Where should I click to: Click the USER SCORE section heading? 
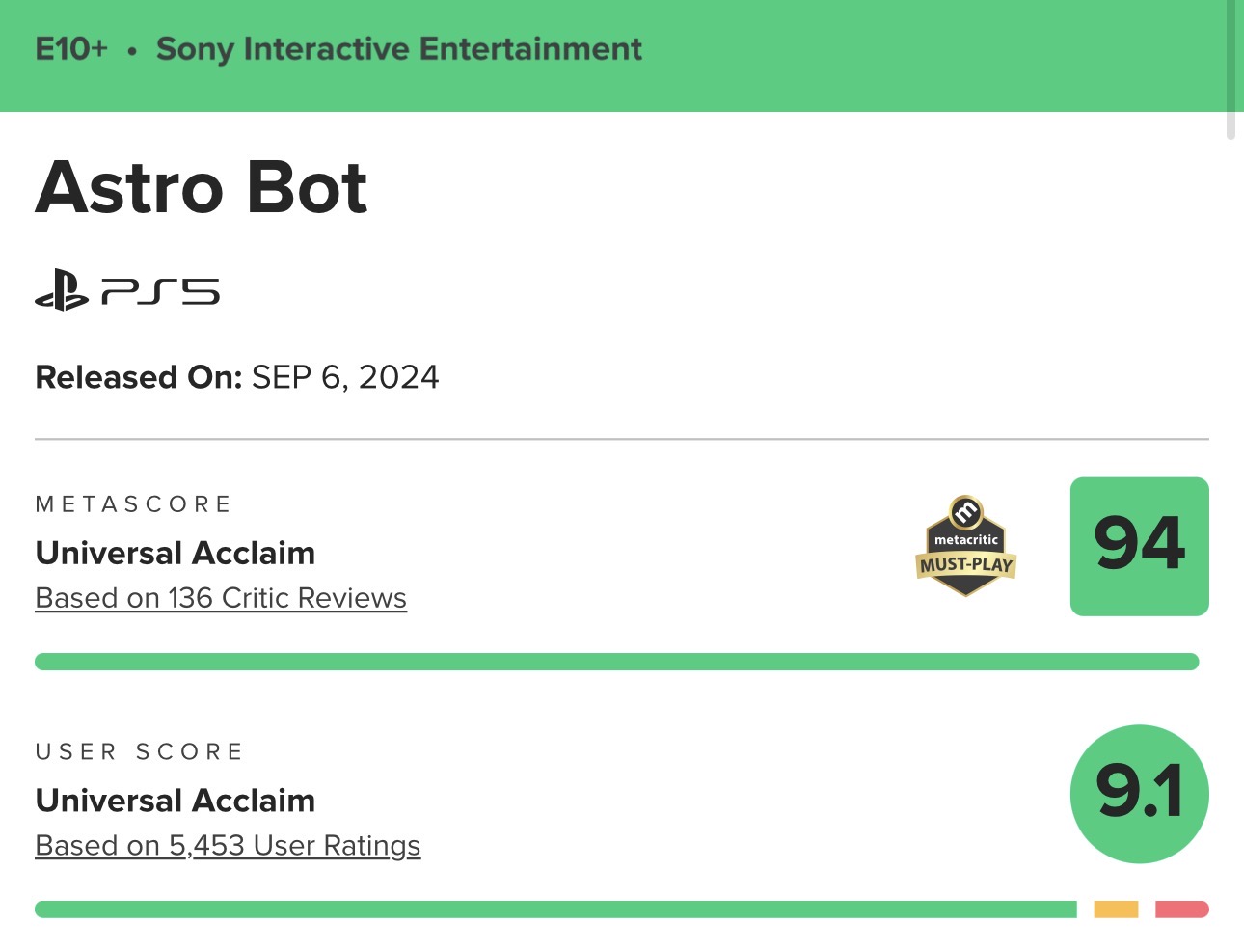(x=140, y=751)
